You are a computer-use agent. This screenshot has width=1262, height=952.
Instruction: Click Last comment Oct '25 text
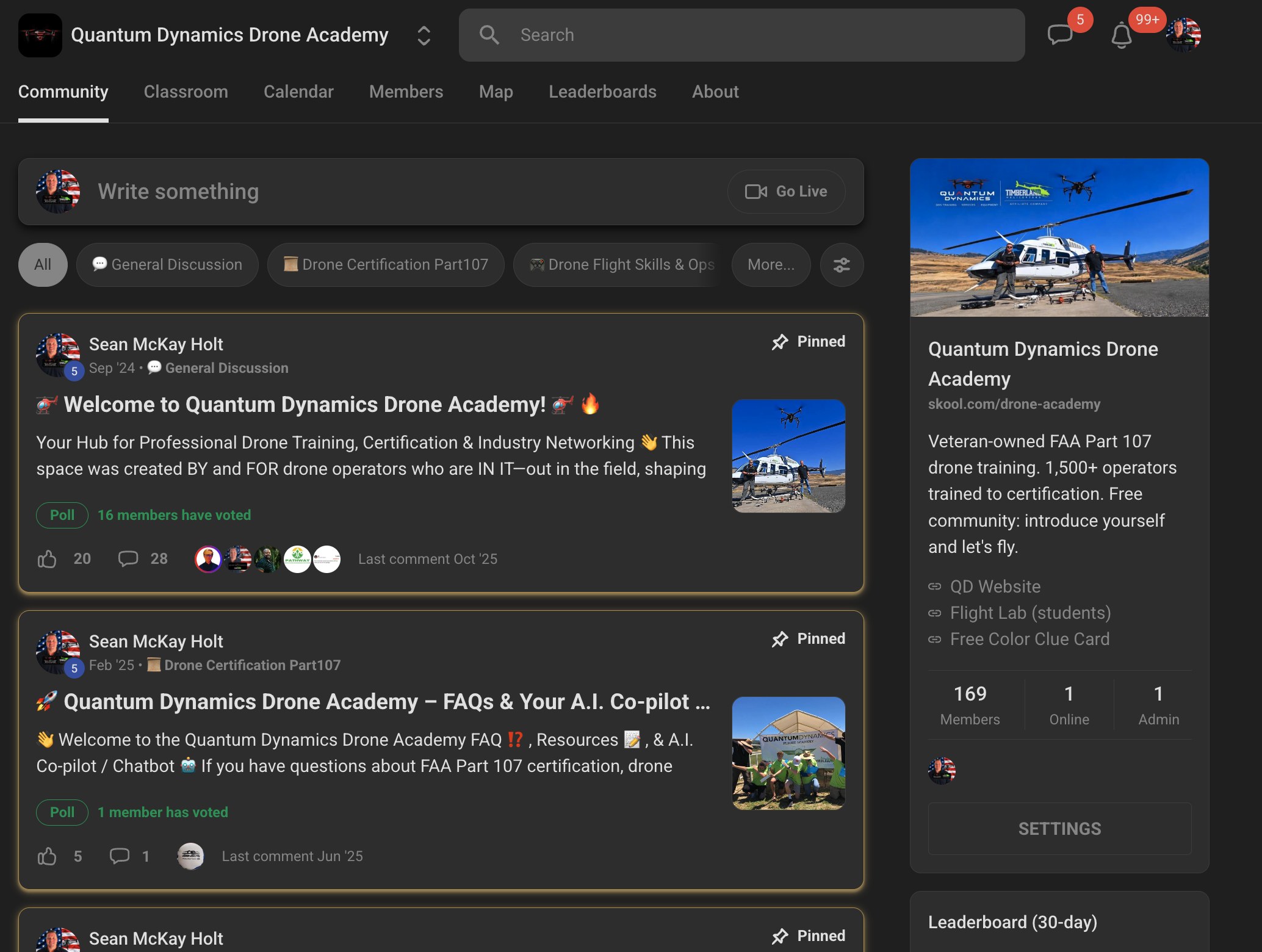point(428,559)
